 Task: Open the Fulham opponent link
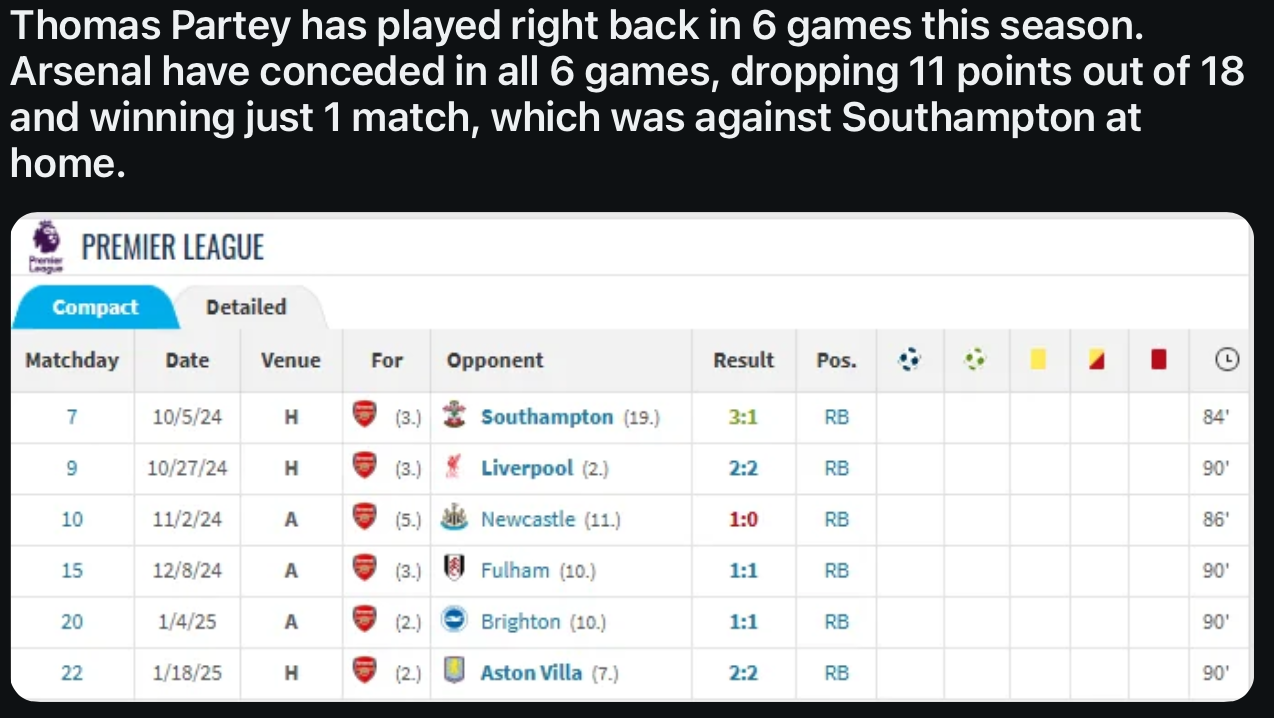(514, 570)
